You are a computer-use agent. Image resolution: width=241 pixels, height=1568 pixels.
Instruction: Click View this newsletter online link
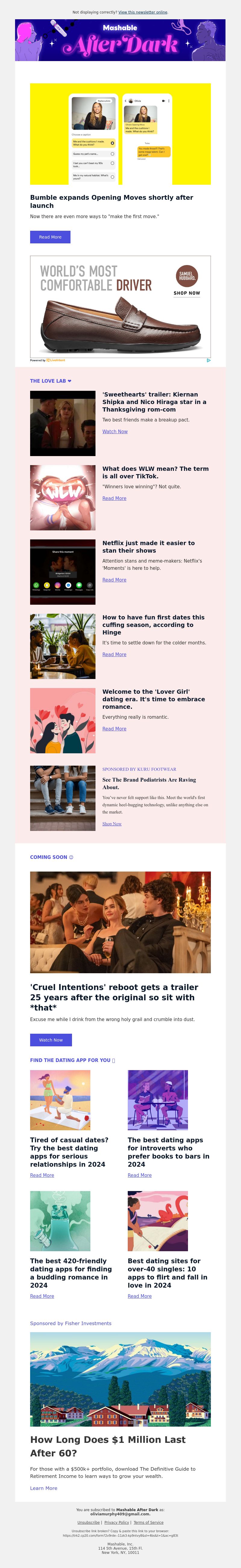point(143,12)
